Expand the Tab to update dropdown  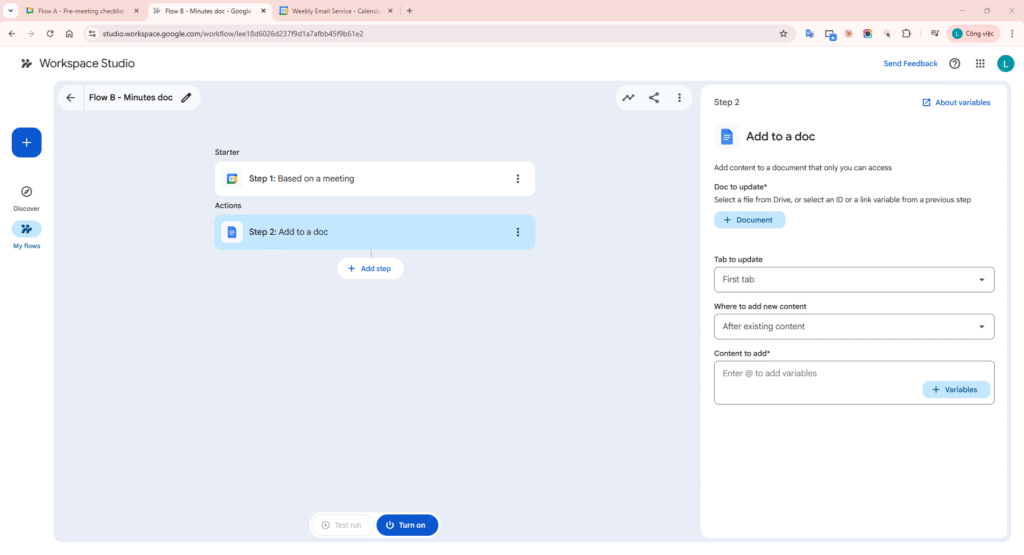[853, 280]
